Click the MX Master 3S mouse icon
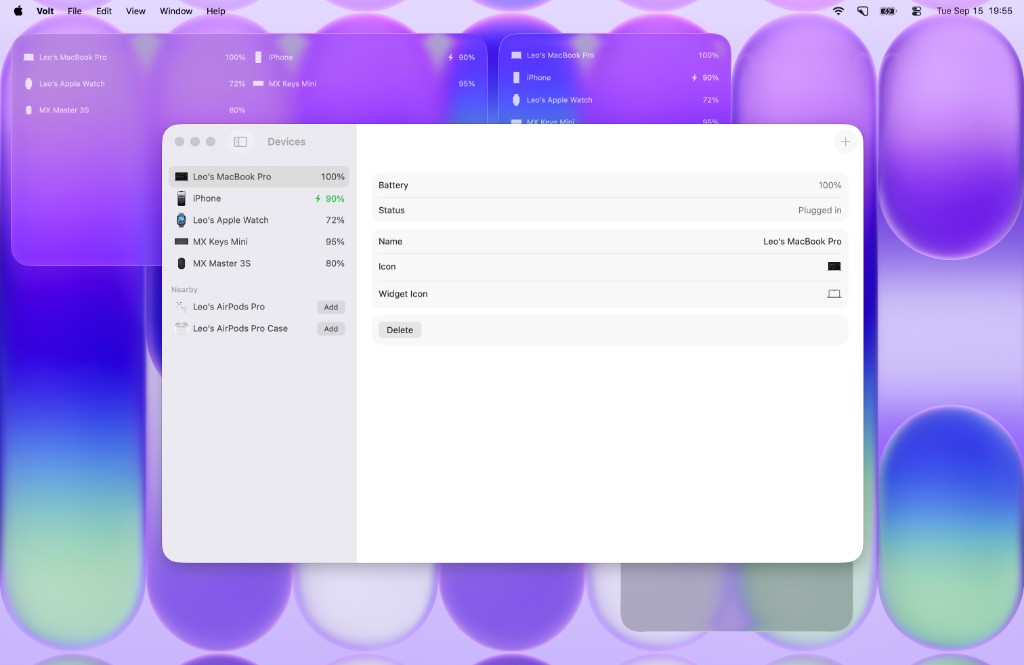 point(182,263)
